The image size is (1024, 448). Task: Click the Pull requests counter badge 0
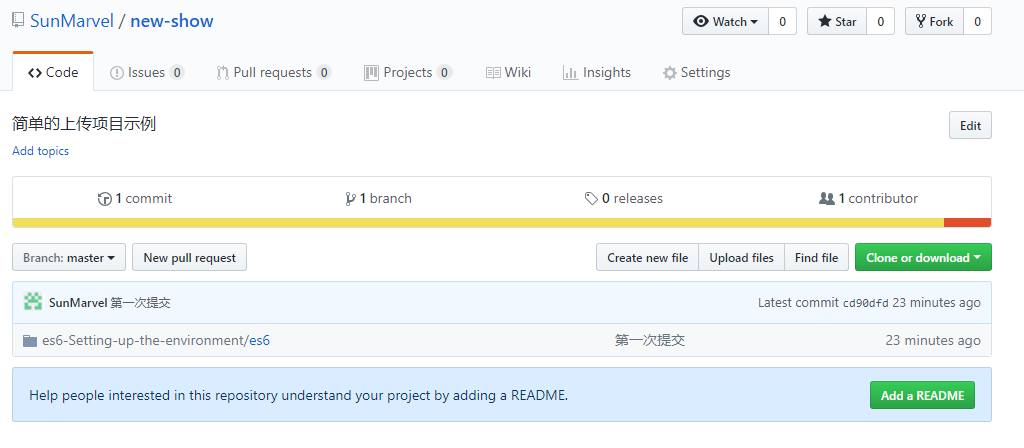click(324, 72)
